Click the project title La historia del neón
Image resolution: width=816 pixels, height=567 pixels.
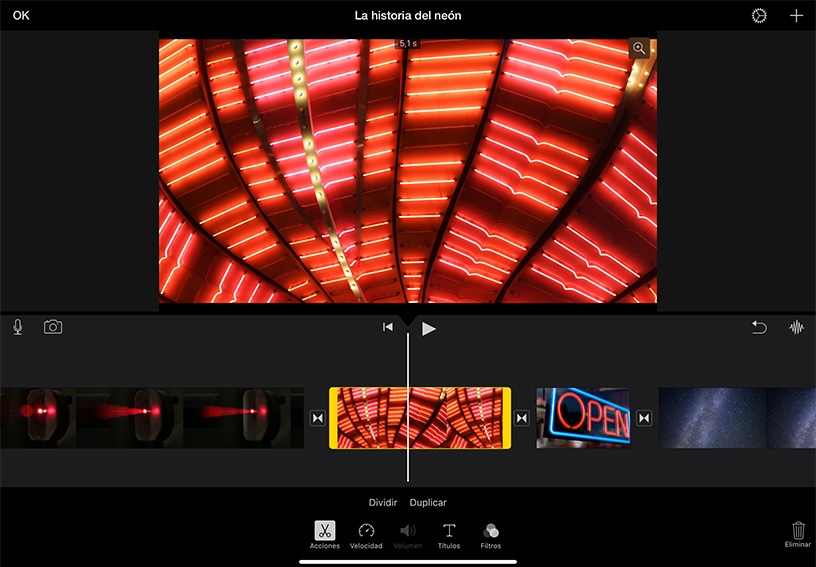[x=408, y=16]
